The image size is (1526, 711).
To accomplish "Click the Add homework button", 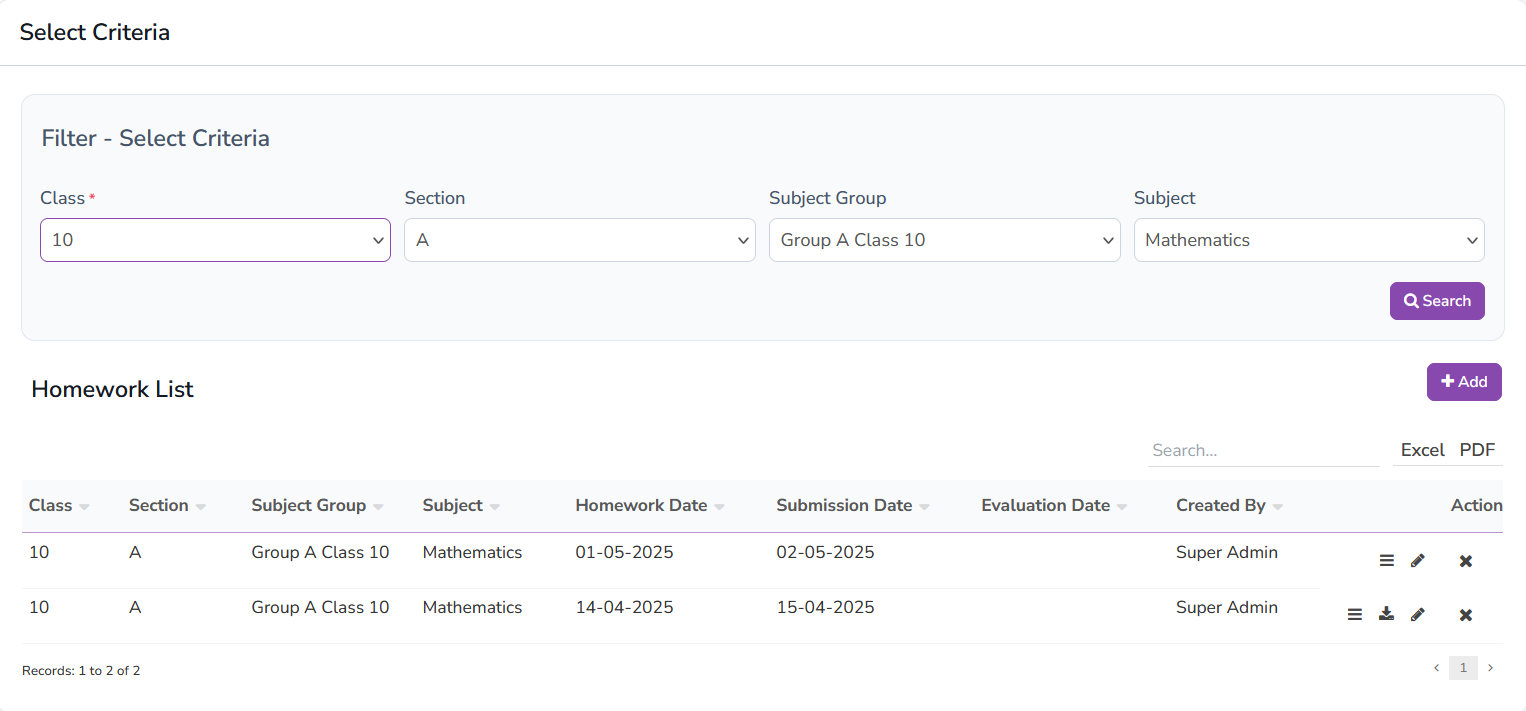I will [1463, 382].
